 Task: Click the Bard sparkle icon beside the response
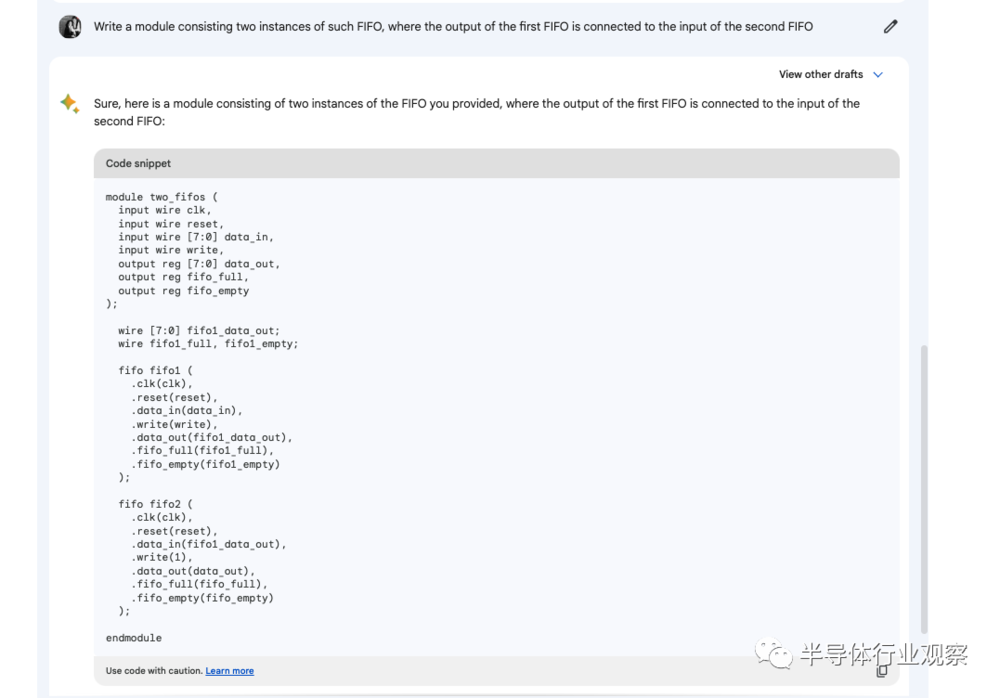tap(70, 104)
